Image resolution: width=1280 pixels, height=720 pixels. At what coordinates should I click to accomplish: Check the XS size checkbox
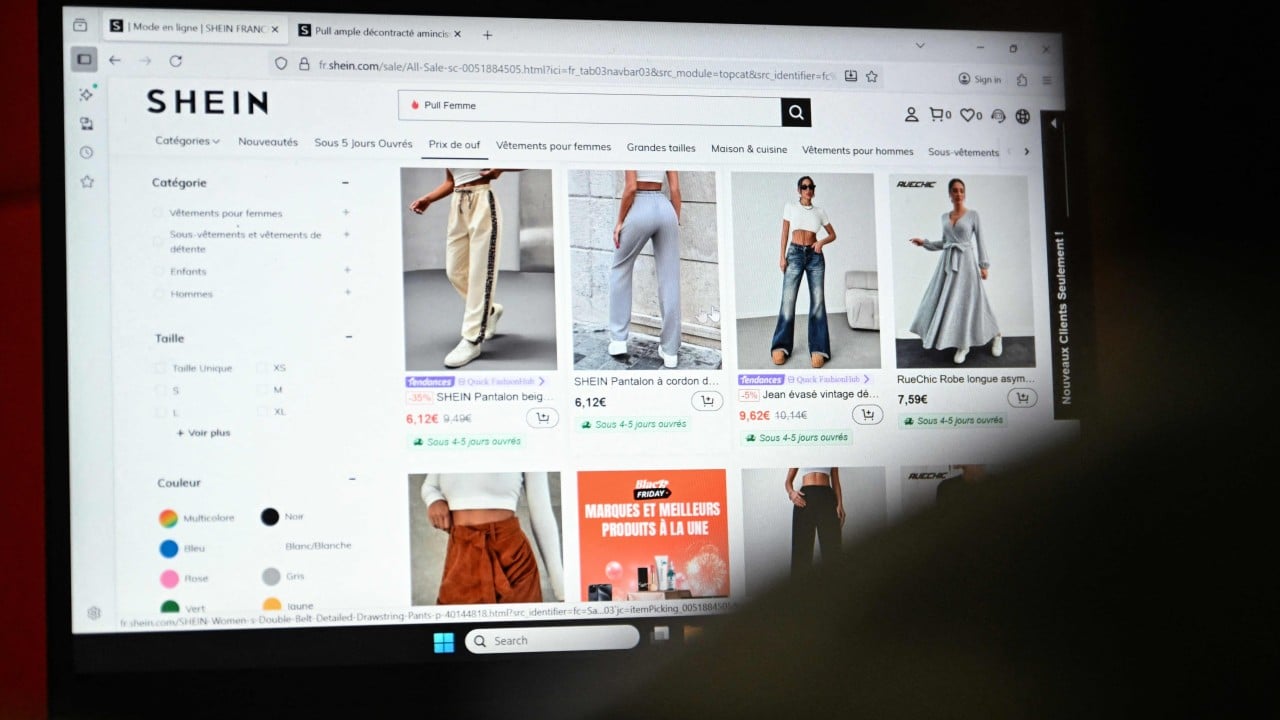[262, 368]
